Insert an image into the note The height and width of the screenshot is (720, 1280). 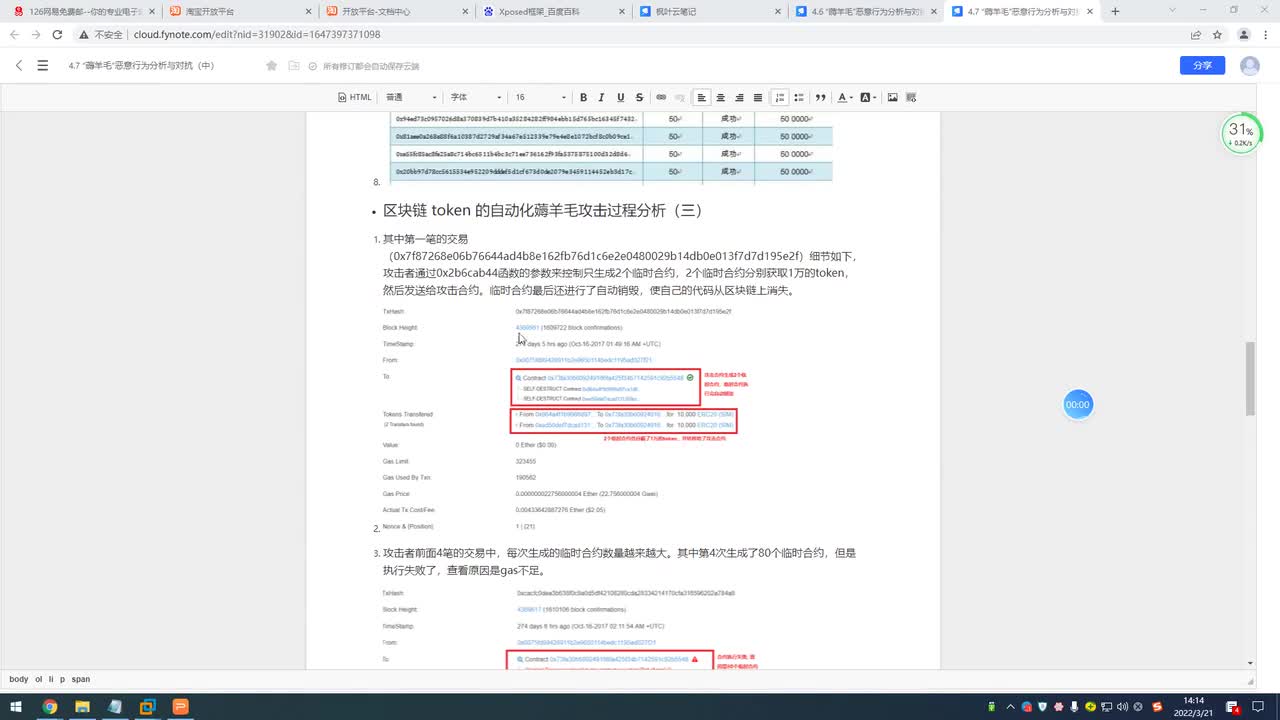click(x=892, y=97)
